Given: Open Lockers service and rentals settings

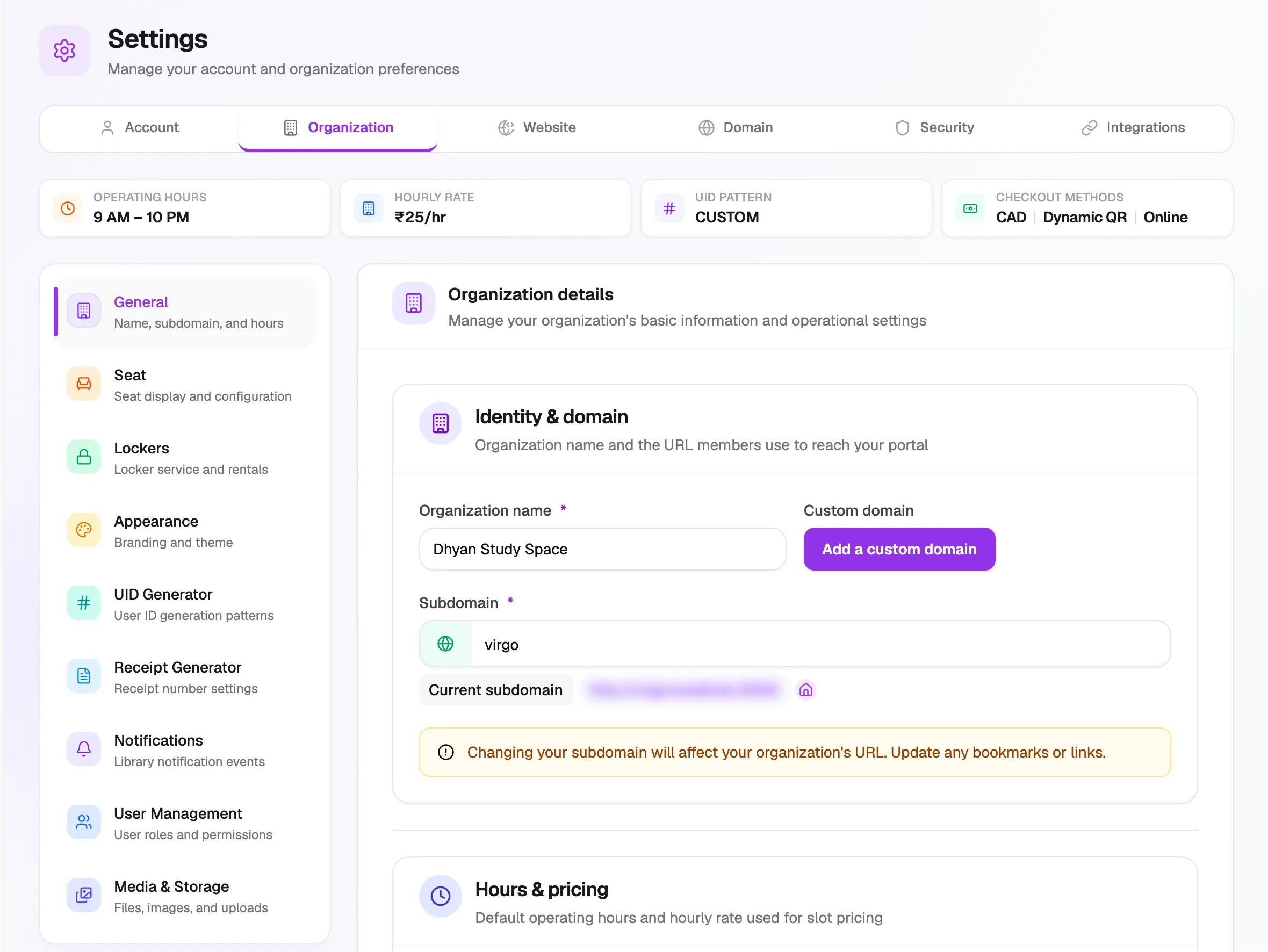Looking at the screenshot, I should click(186, 458).
